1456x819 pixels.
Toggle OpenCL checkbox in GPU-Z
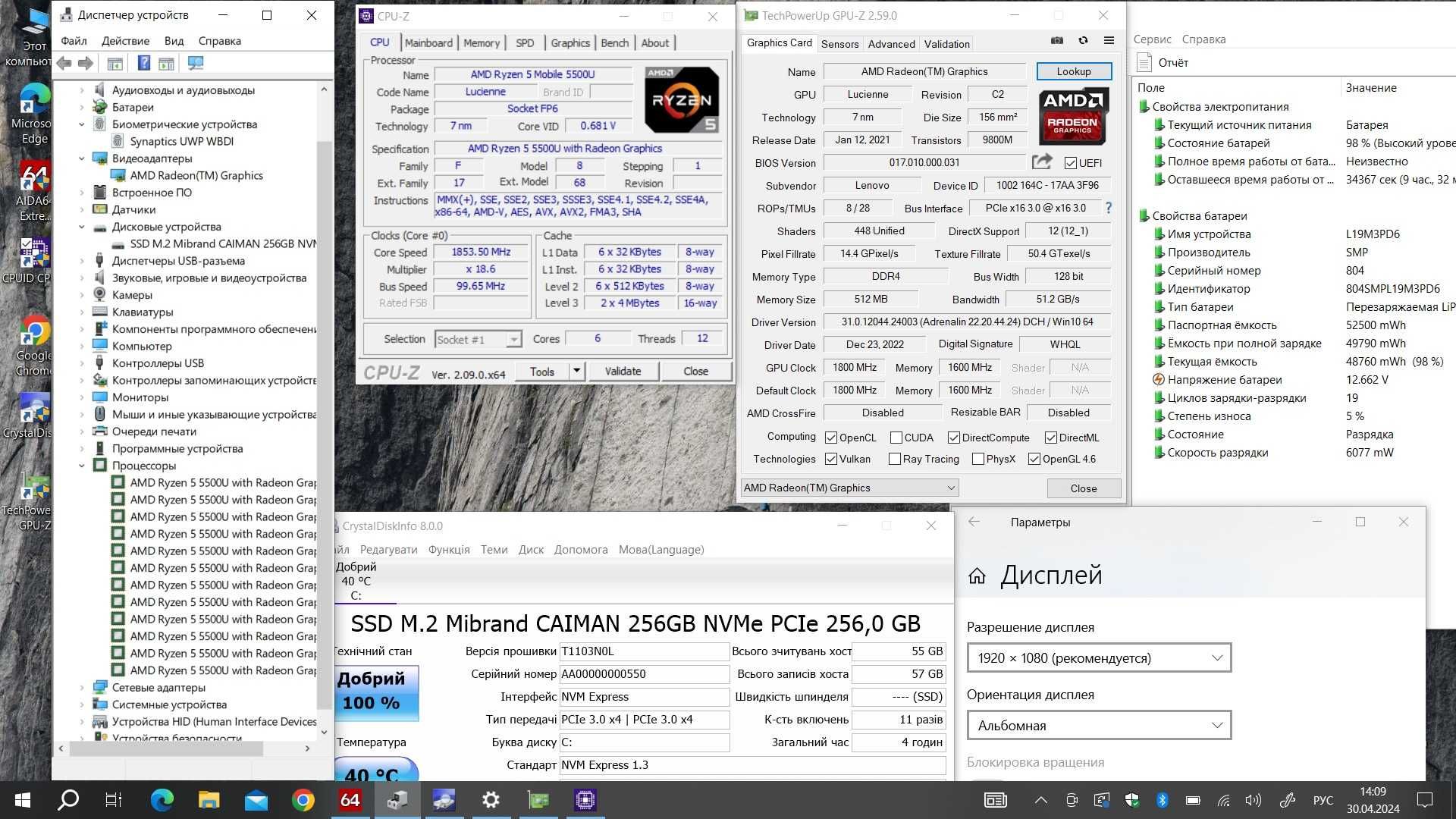(x=830, y=437)
